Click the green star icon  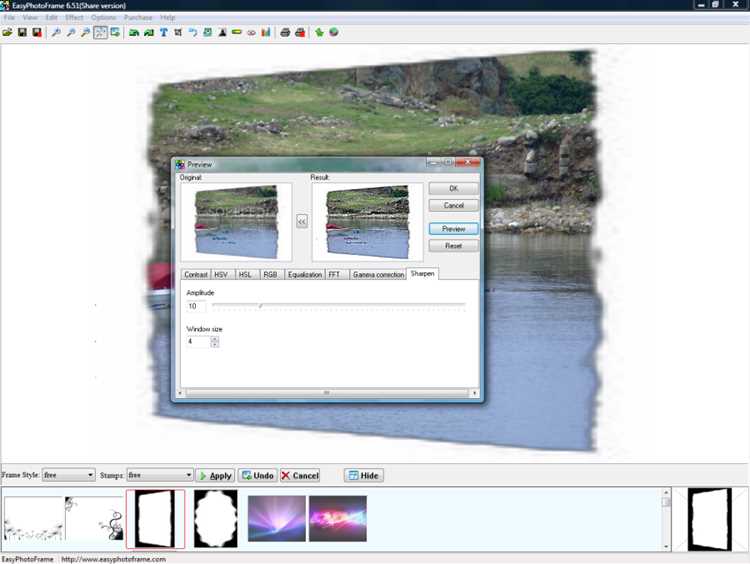(x=319, y=33)
